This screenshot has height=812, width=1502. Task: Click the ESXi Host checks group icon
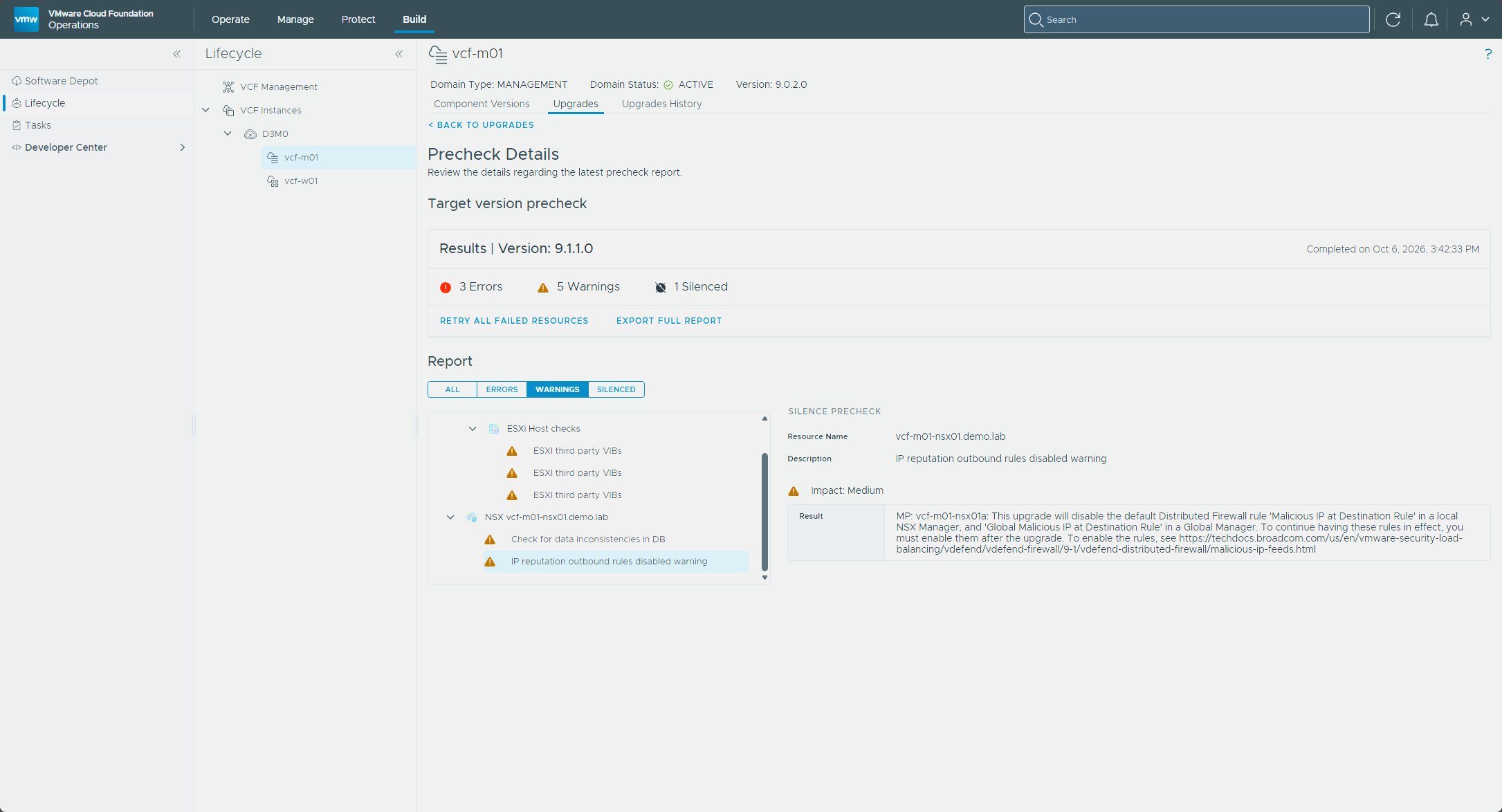(x=494, y=429)
